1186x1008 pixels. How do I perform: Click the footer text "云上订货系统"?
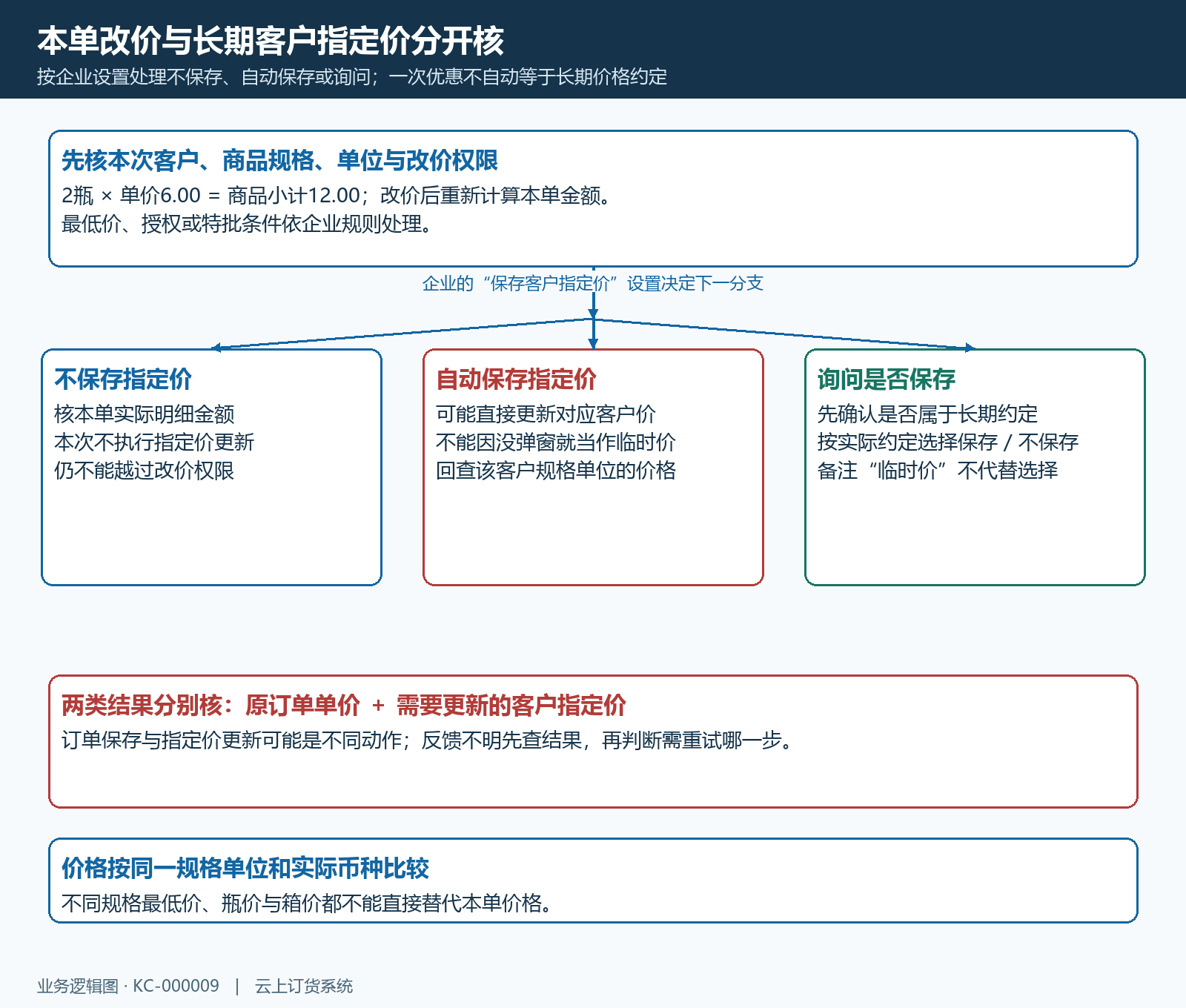(304, 987)
